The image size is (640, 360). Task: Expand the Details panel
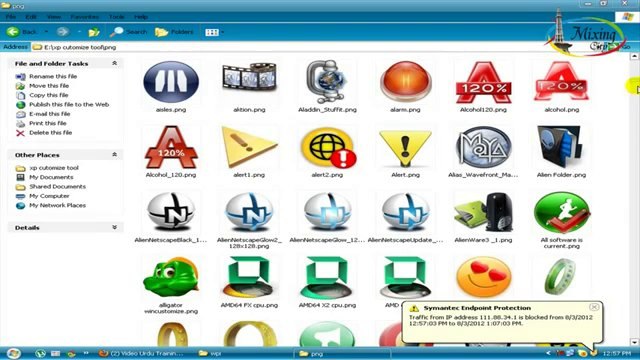pos(115,227)
